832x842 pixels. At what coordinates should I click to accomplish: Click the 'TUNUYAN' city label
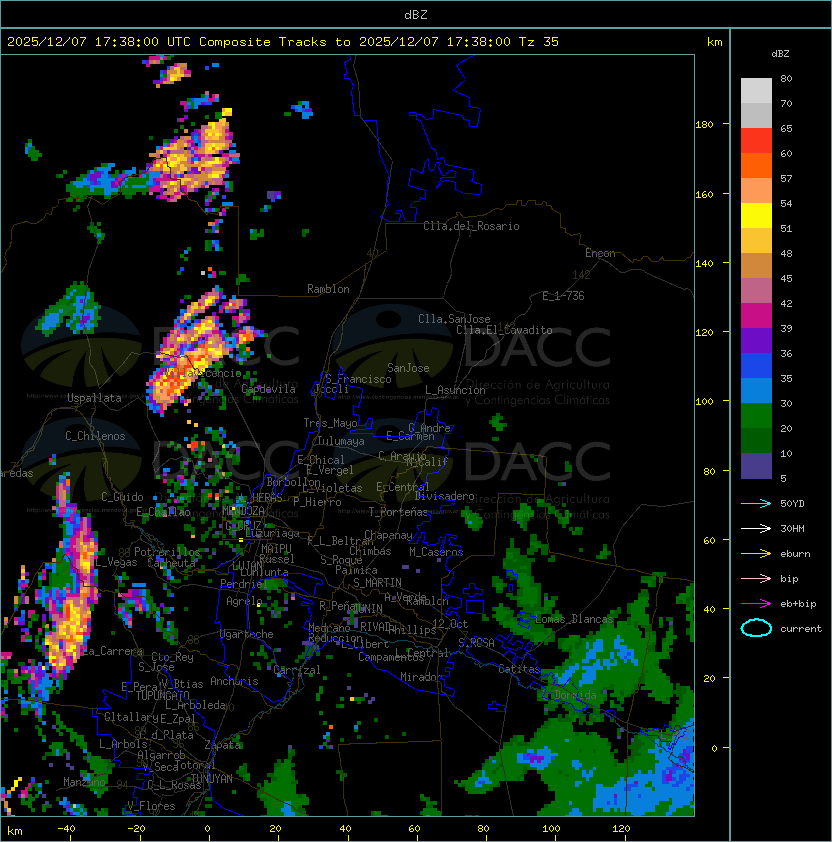[x=212, y=779]
